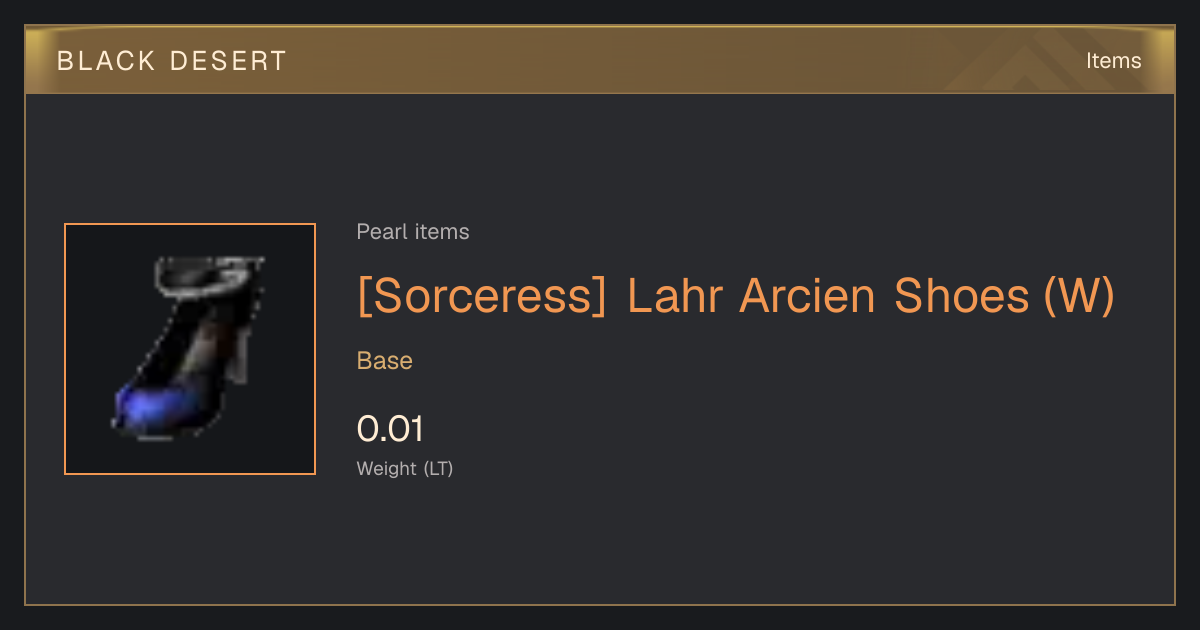Click the word Shoes in the item title

pyautogui.click(x=961, y=296)
